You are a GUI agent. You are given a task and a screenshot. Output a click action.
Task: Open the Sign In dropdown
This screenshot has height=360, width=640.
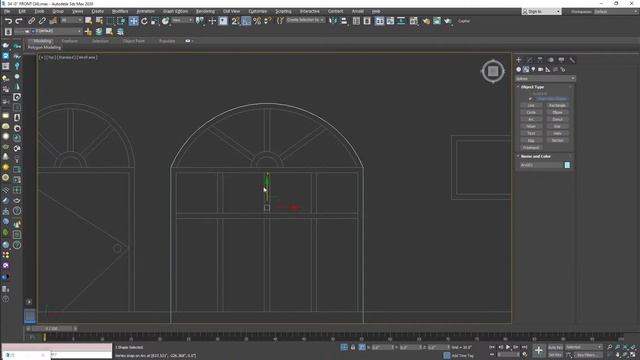pos(542,11)
